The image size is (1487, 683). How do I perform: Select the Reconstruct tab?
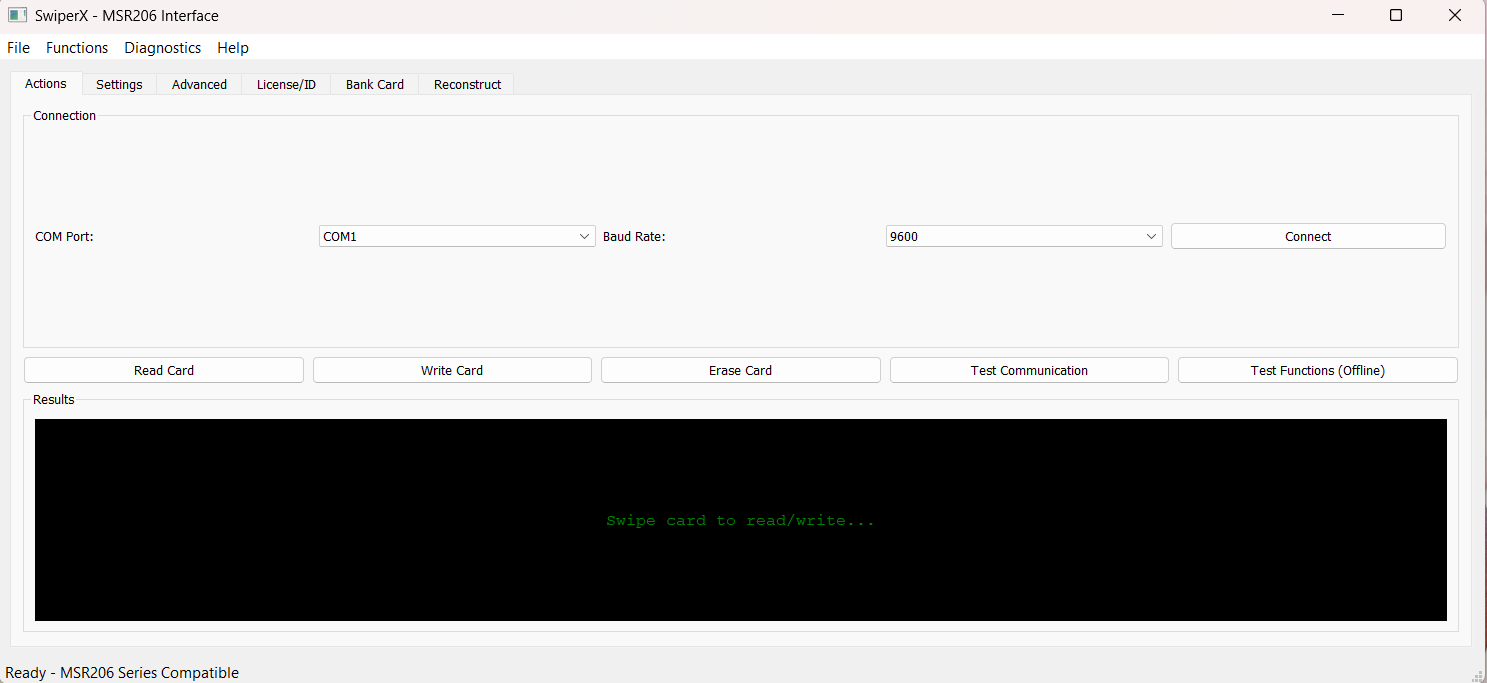click(x=467, y=85)
